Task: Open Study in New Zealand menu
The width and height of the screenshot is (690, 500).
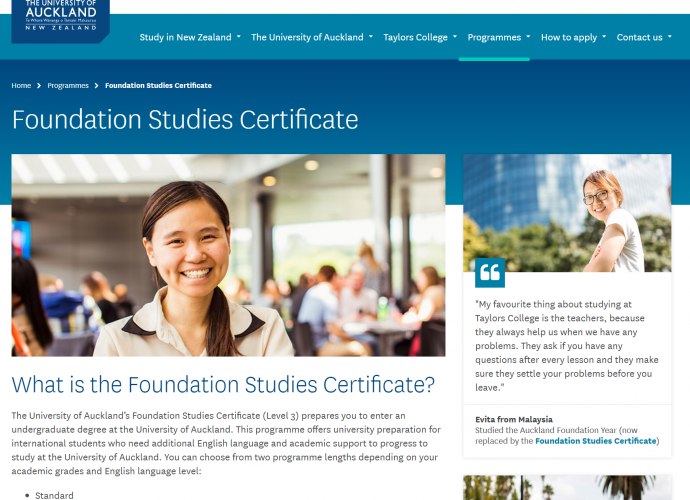Action: pyautogui.click(x=185, y=37)
